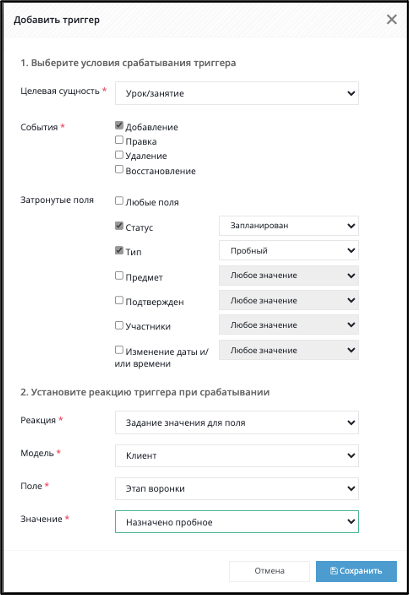This screenshot has height=595, width=410.
Task: Expand the Модель dropdown showing Клиент
Action: click(x=237, y=455)
